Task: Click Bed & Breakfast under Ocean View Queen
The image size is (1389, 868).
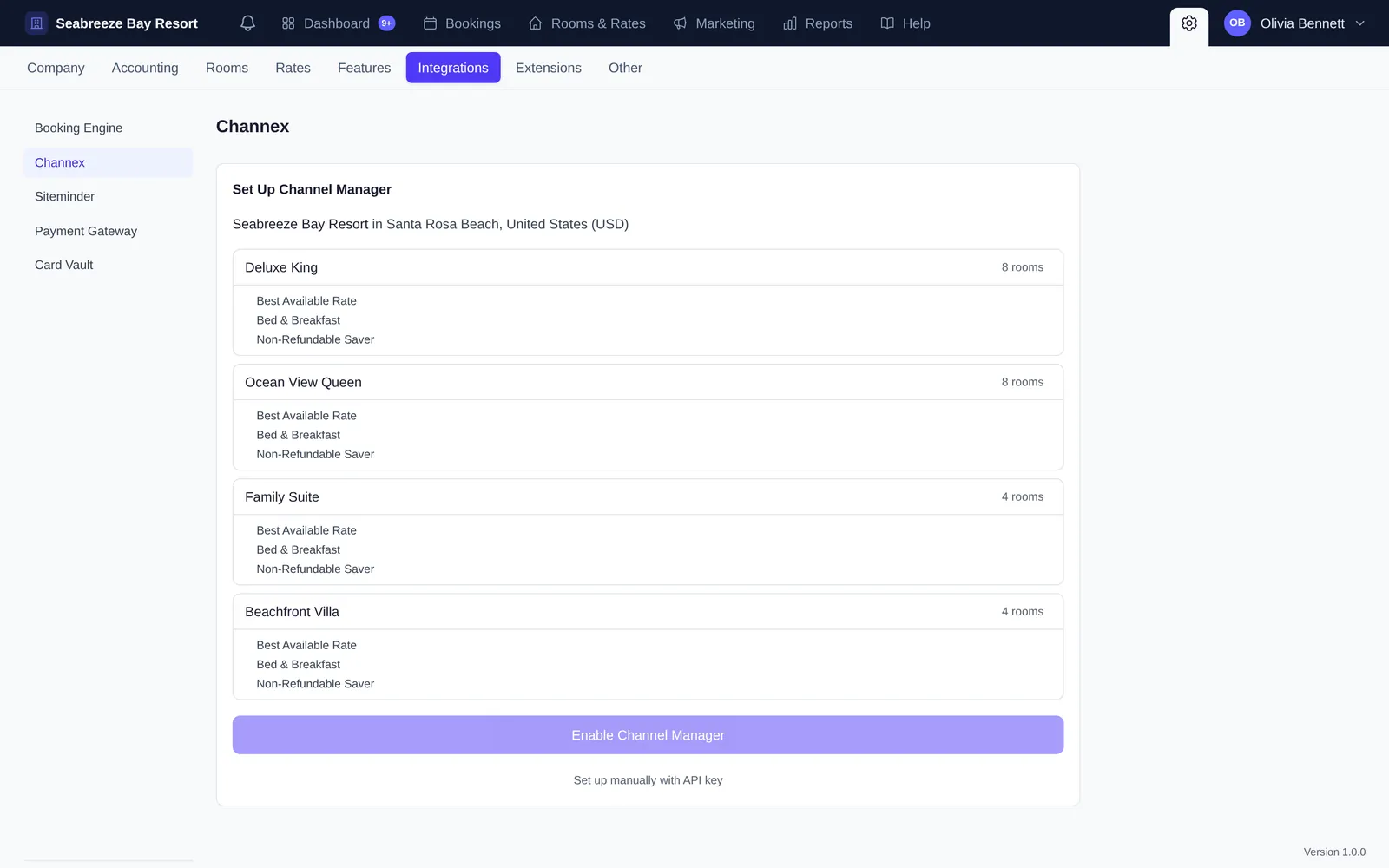Action: pos(299,435)
